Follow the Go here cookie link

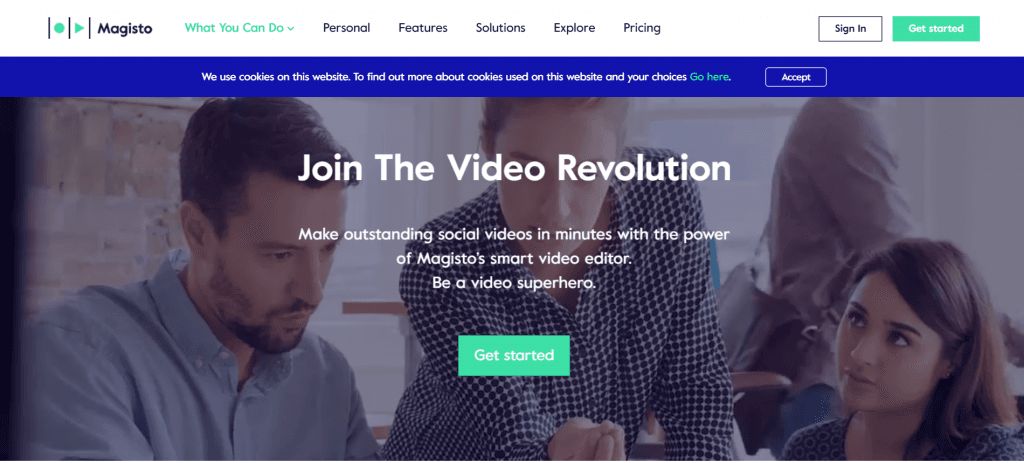click(709, 77)
